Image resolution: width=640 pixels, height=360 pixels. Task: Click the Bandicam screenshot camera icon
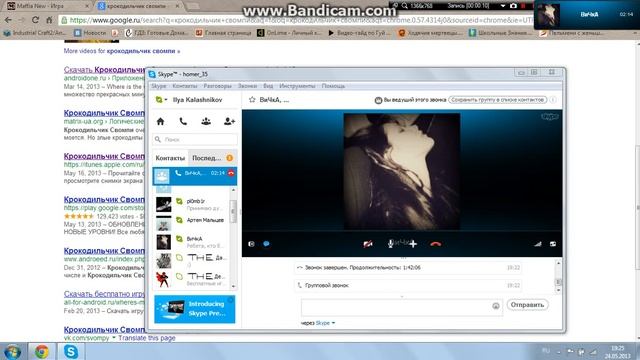[513, 6]
